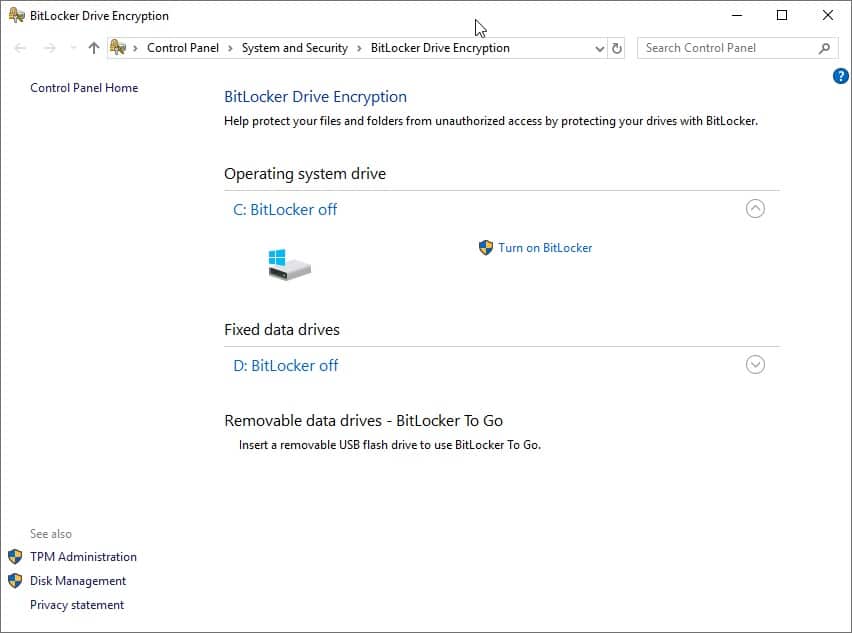The image size is (852, 633).
Task: Expand the address bar history dropdown
Action: pyautogui.click(x=599, y=48)
